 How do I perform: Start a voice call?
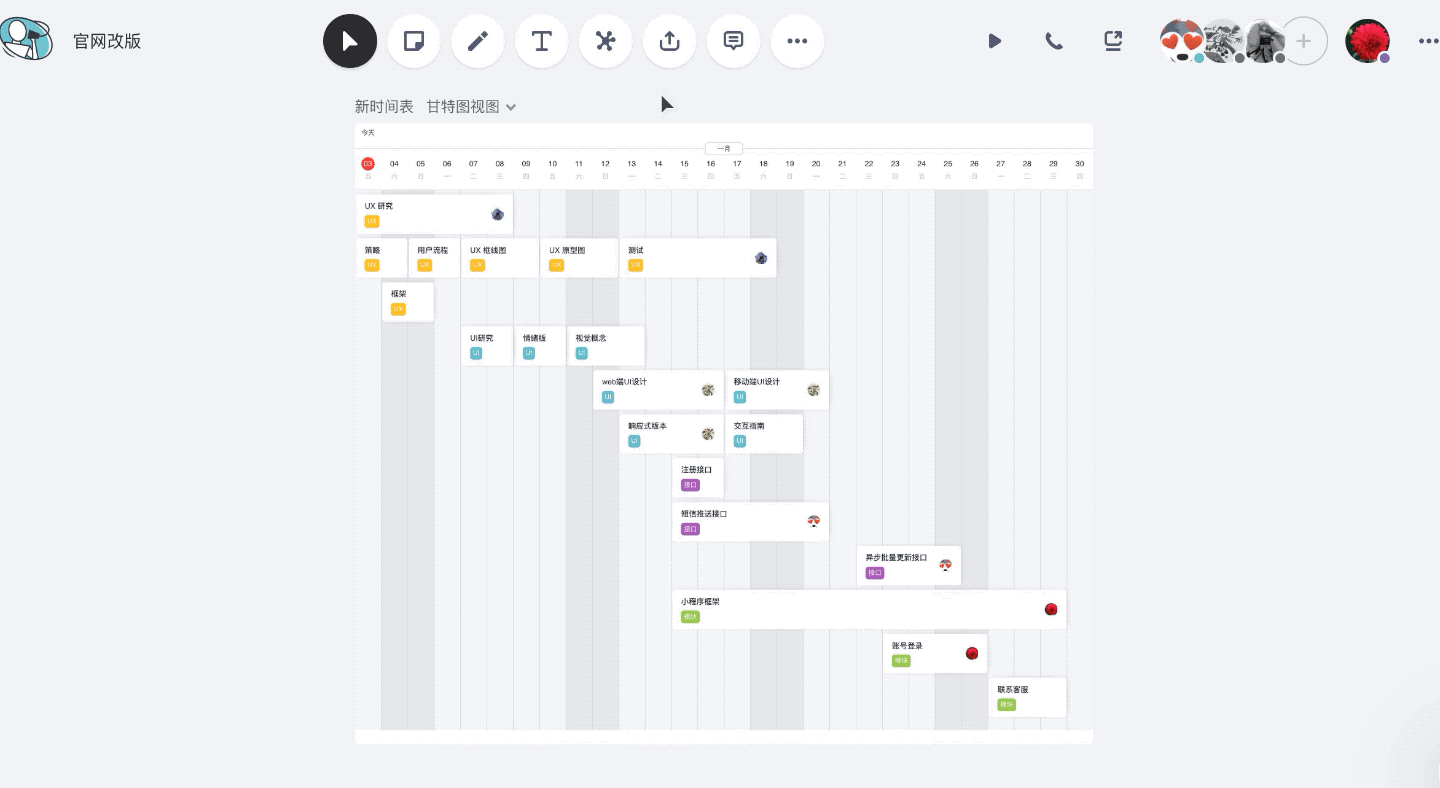[x=1054, y=41]
